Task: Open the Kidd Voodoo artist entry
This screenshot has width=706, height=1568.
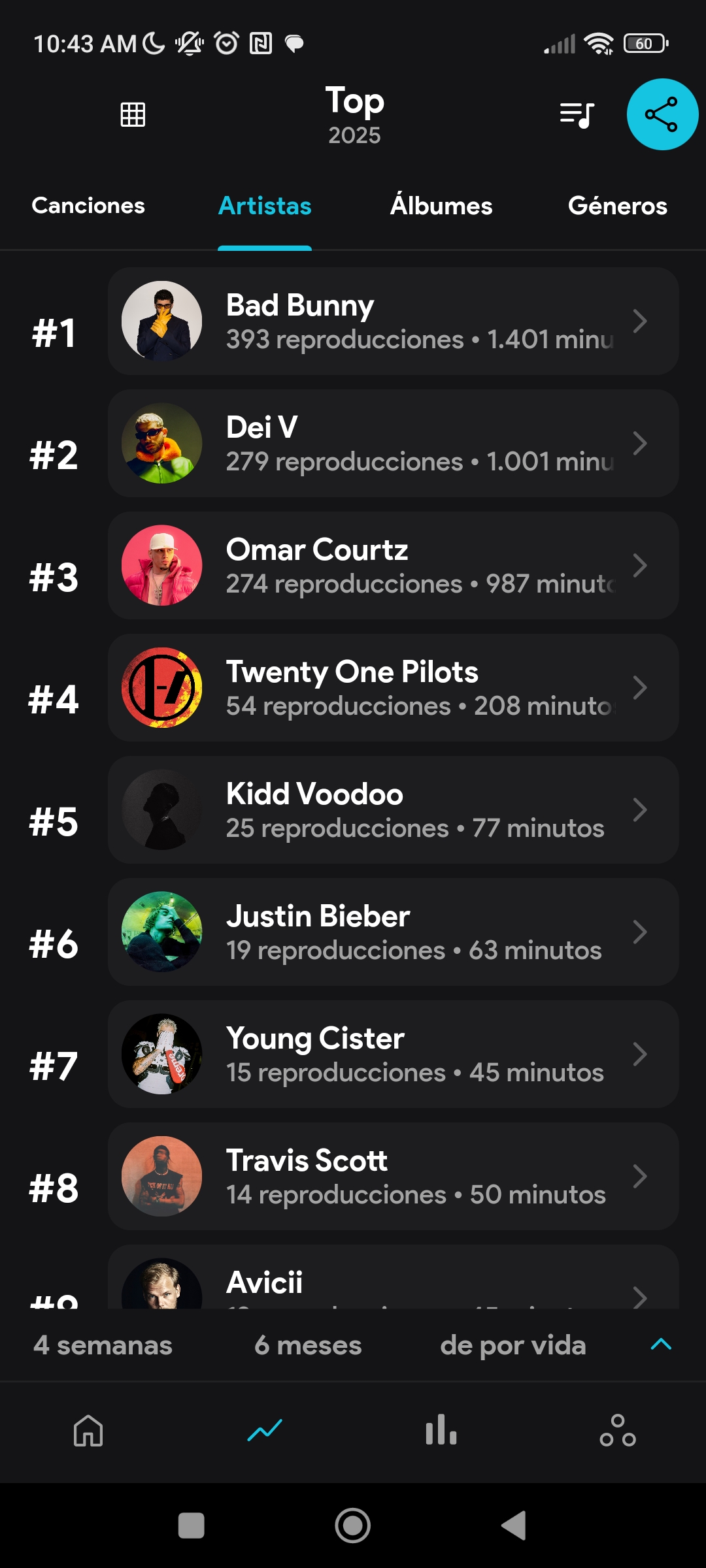Action: coord(392,809)
